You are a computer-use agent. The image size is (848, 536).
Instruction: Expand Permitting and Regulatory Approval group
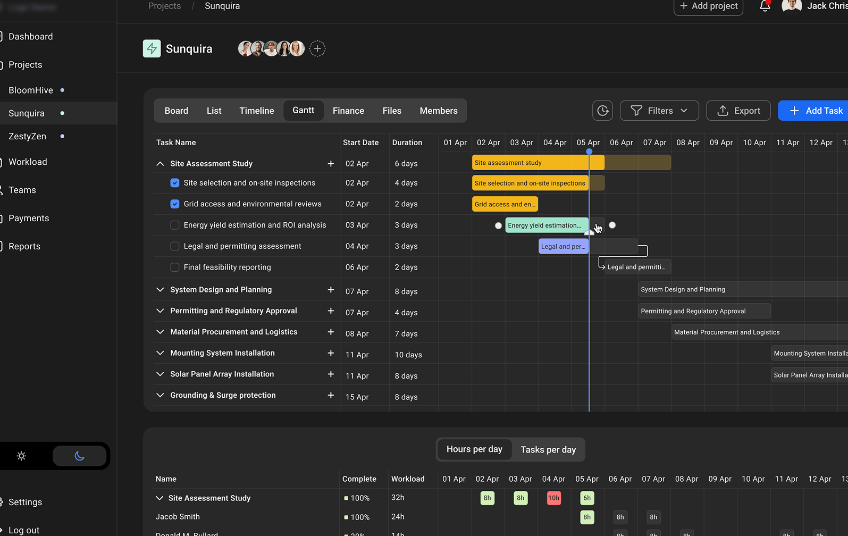[x=160, y=311]
